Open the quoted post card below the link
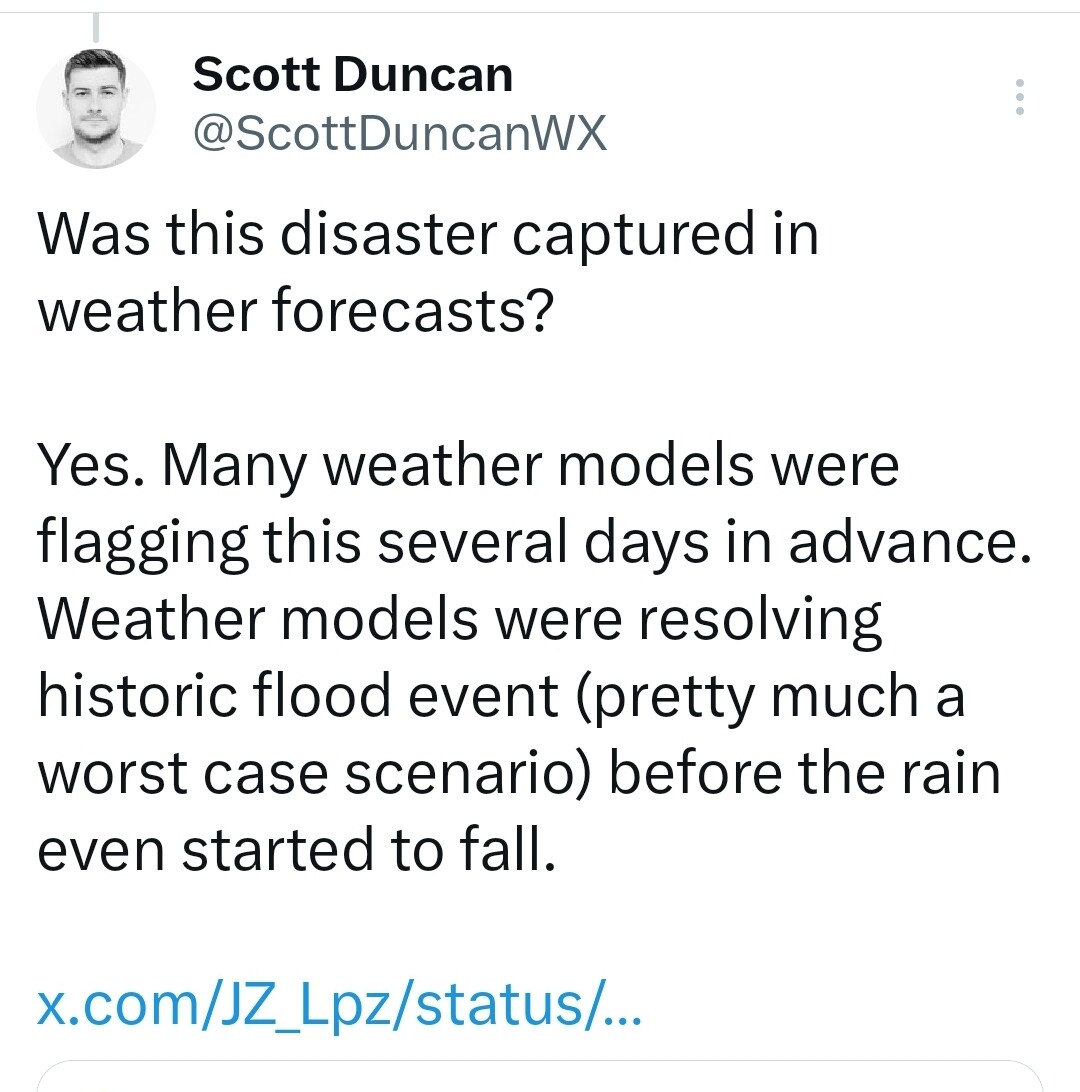The width and height of the screenshot is (1080, 1092). tap(540, 1077)
